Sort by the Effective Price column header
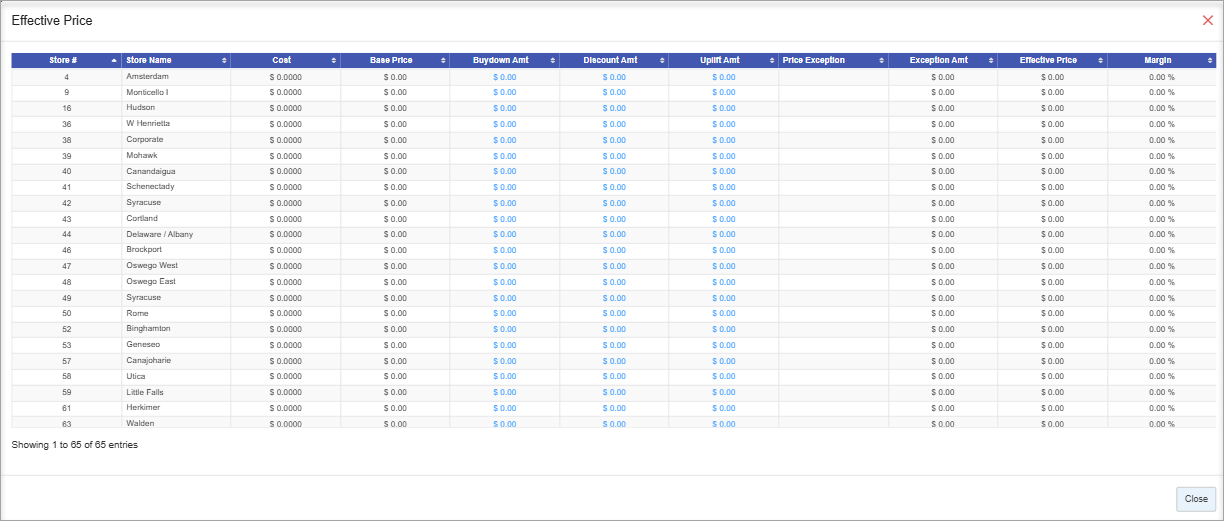Screen dimensions: 1224x521 1051,61
